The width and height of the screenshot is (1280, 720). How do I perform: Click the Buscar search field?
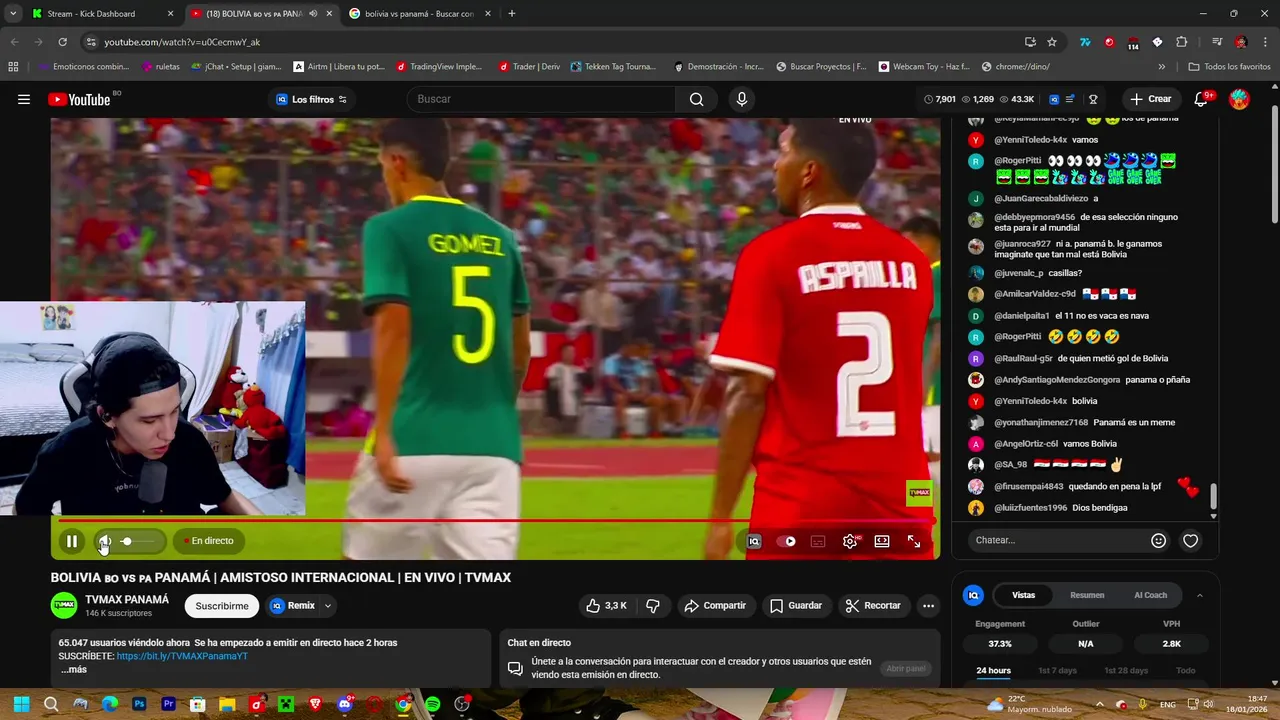tap(541, 99)
